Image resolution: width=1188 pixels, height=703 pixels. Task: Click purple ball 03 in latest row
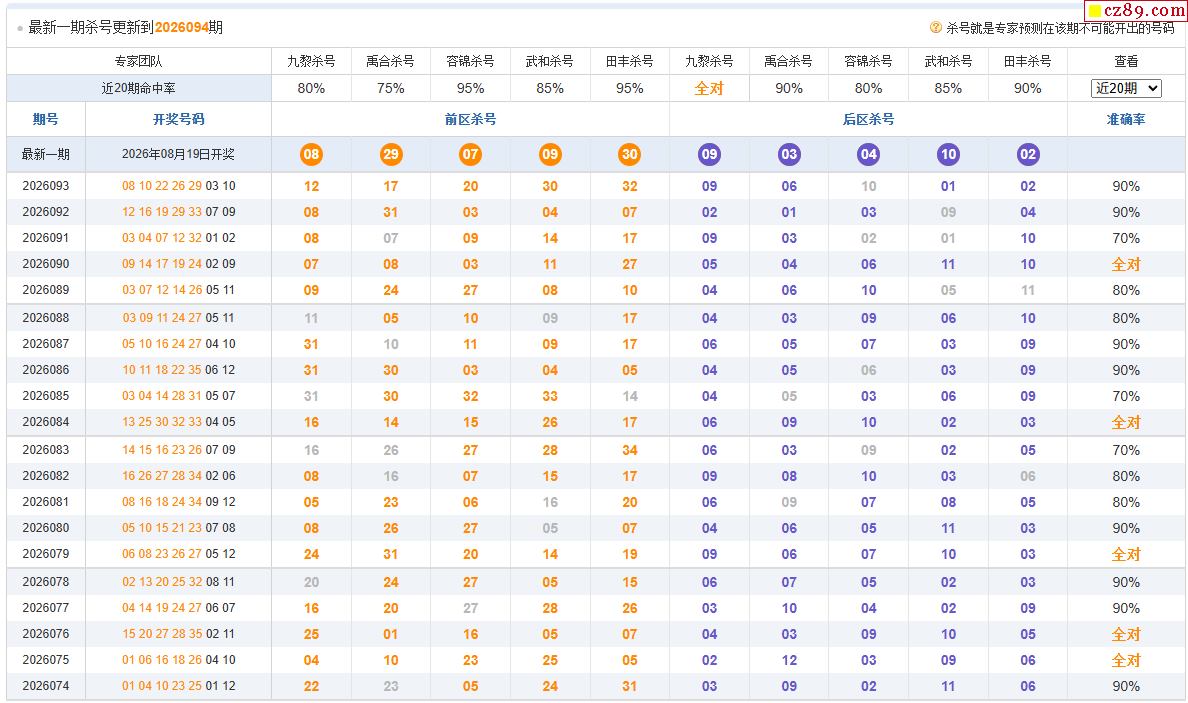click(789, 154)
